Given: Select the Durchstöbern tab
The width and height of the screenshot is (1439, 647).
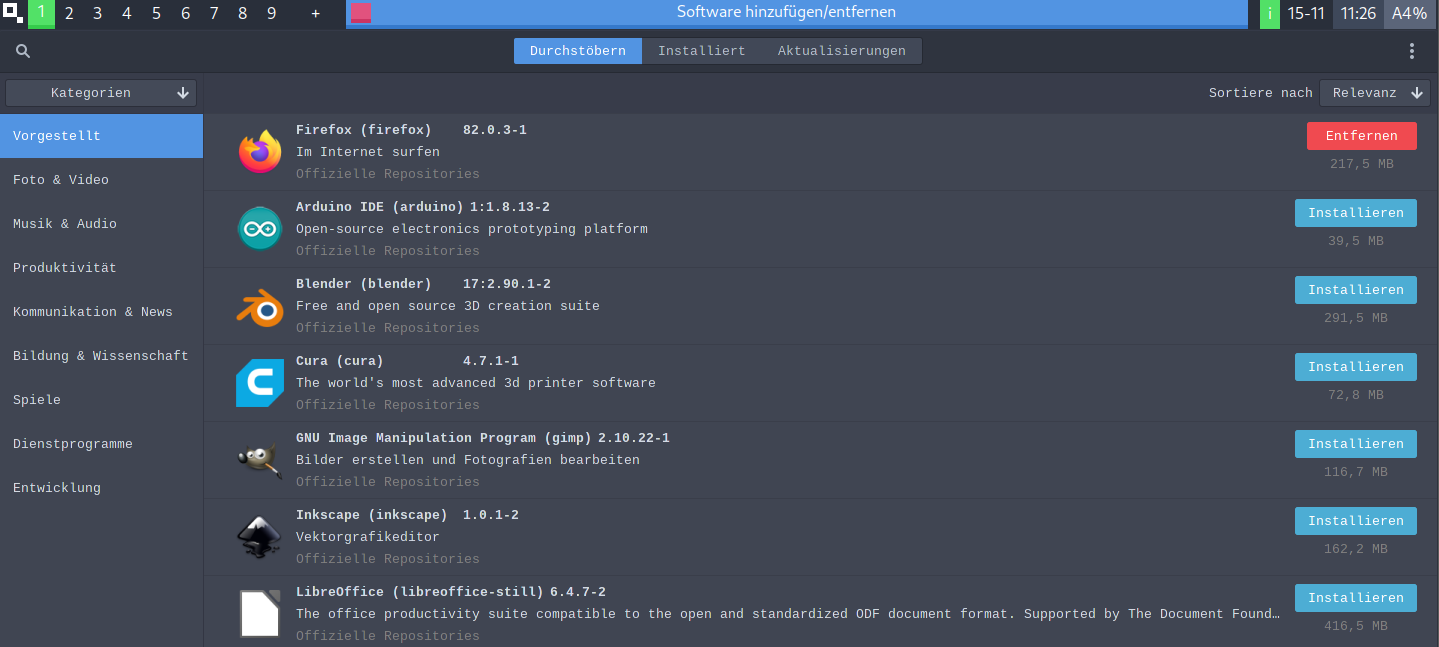Looking at the screenshot, I should 578,51.
